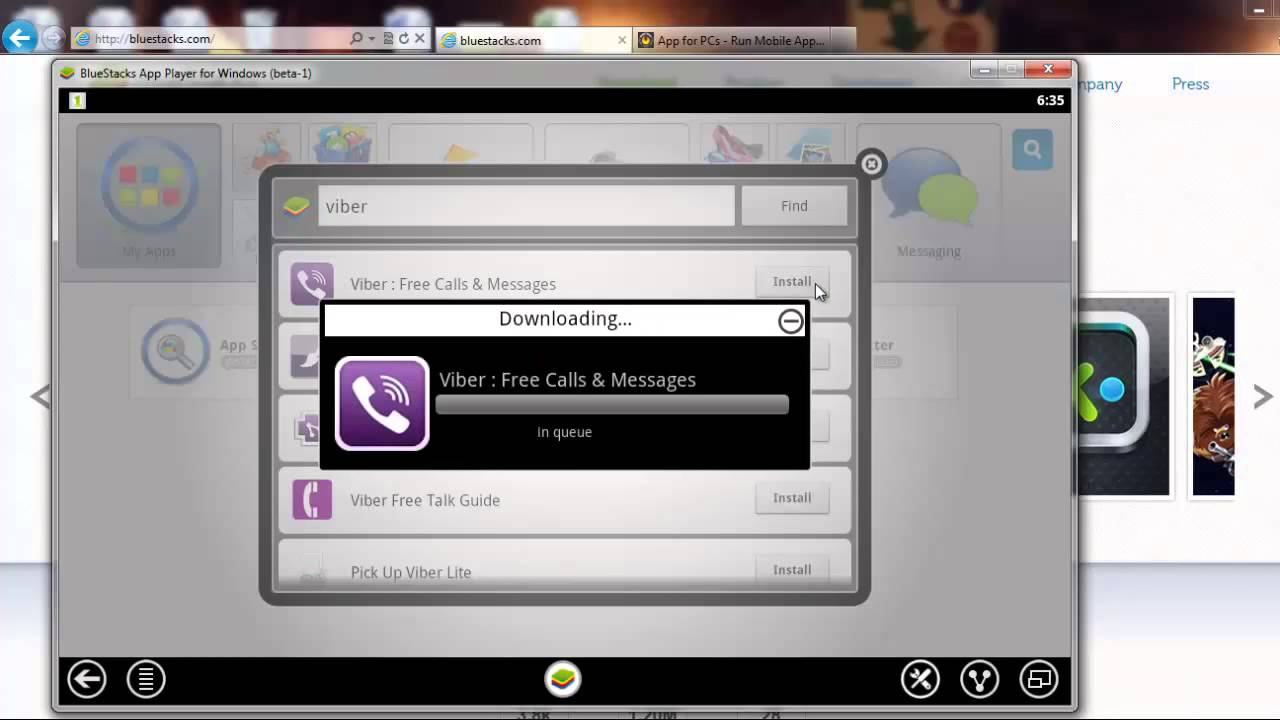Click the Viber purple phone app icon
Screen dimensions: 1280x720
(x=382, y=403)
